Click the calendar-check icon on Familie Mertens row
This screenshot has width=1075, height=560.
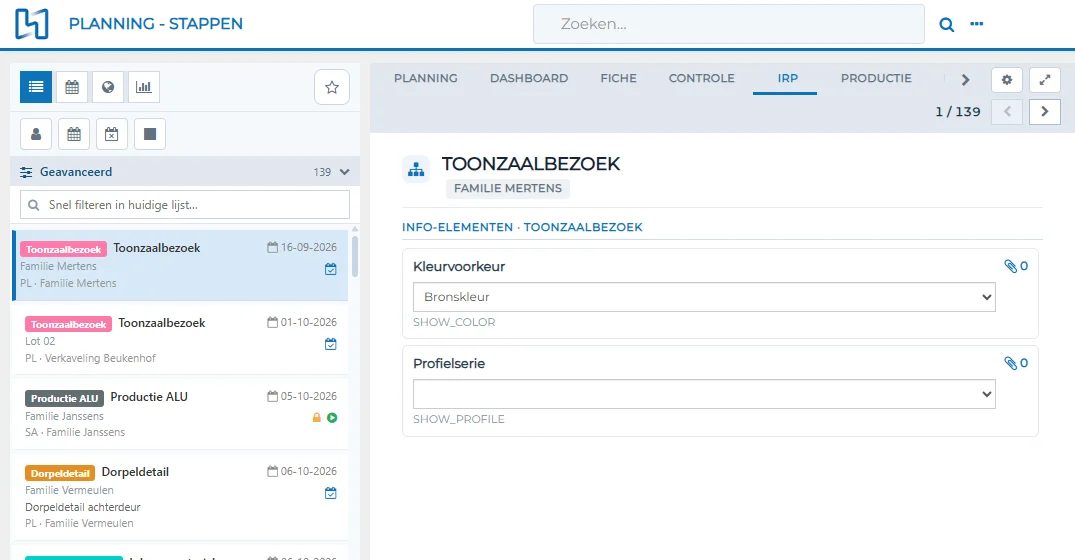330,269
